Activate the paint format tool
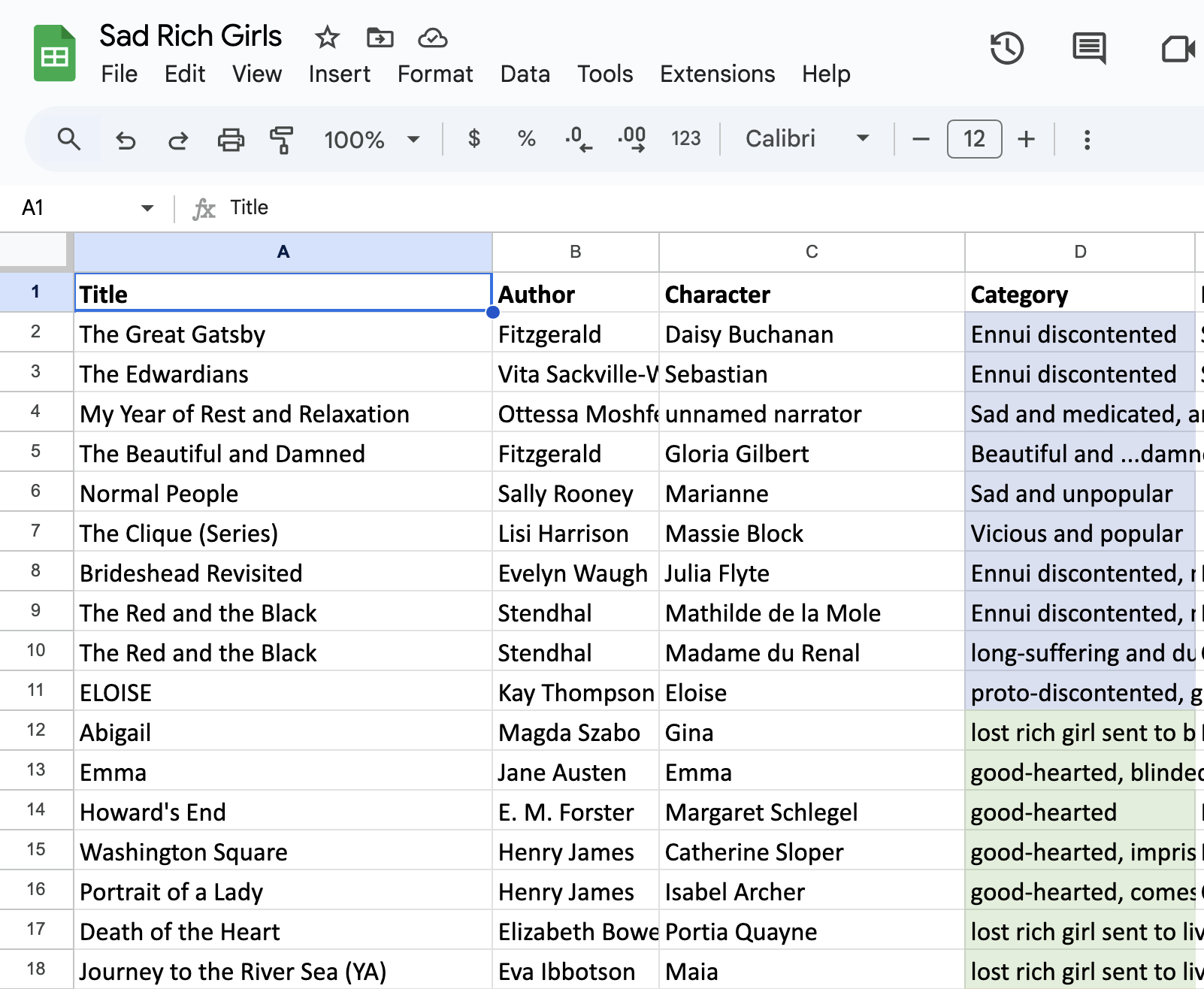Screen dimensions: 1204x989 (x=282, y=140)
